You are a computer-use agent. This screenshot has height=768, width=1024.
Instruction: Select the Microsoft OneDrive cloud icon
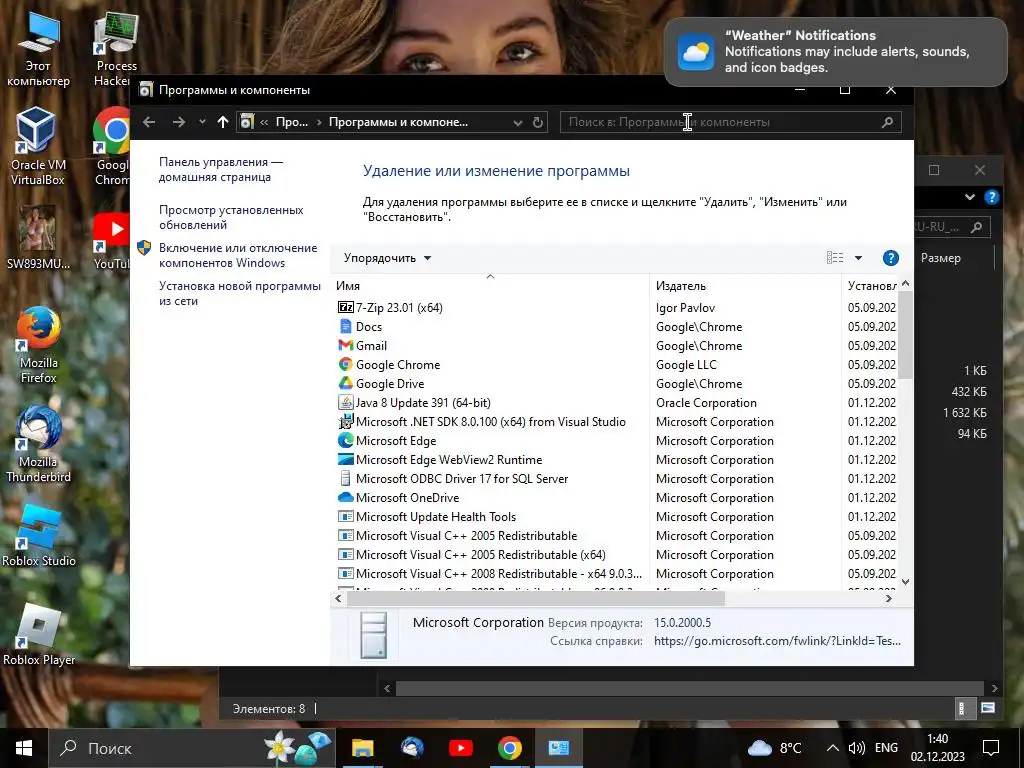click(x=345, y=497)
